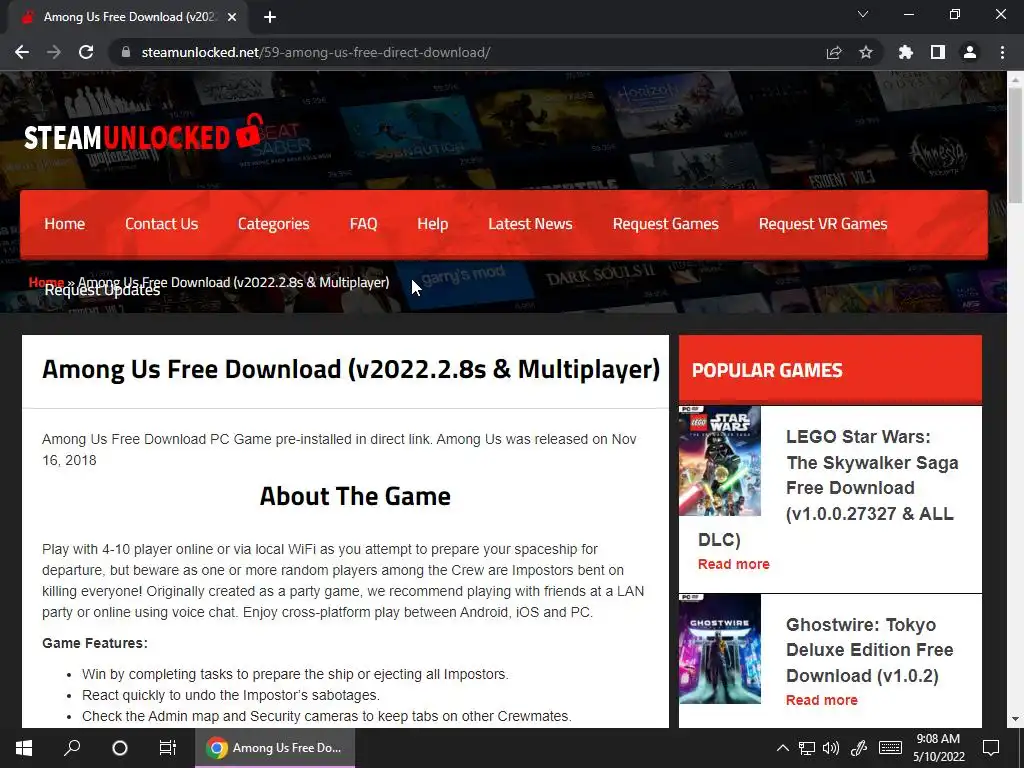
Task: Click the Ghostwire Tokyo cover thumbnail
Action: click(720, 648)
